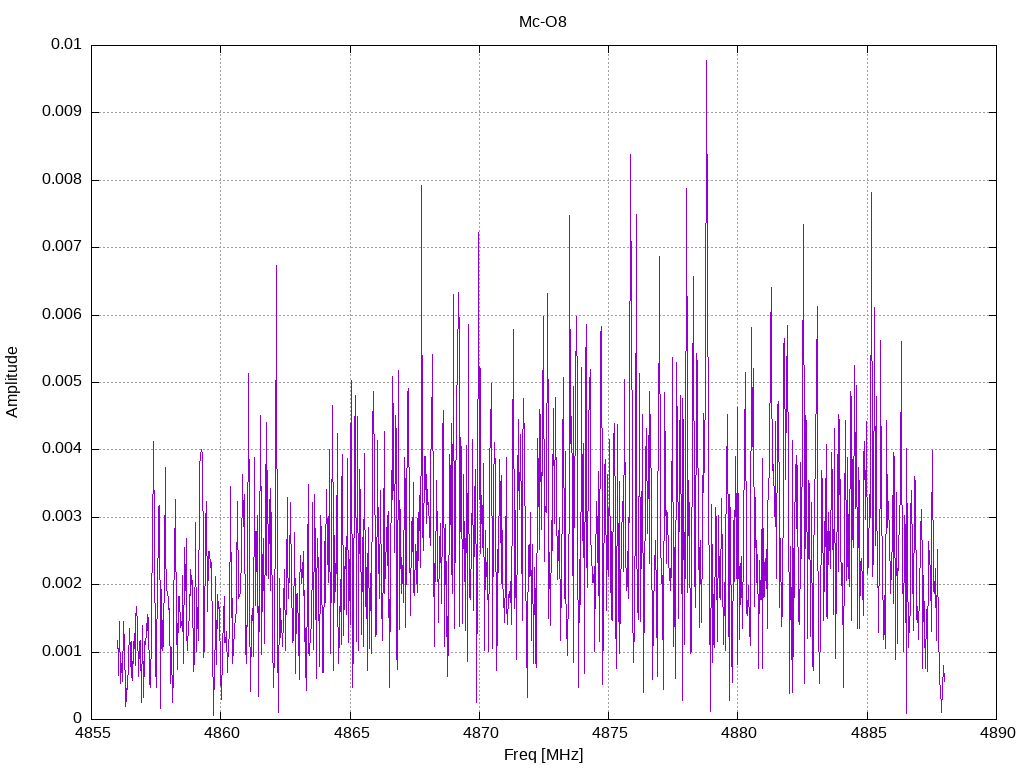Click the plot title Mc-O8
The height and width of the screenshot is (768, 1024).
543,22
